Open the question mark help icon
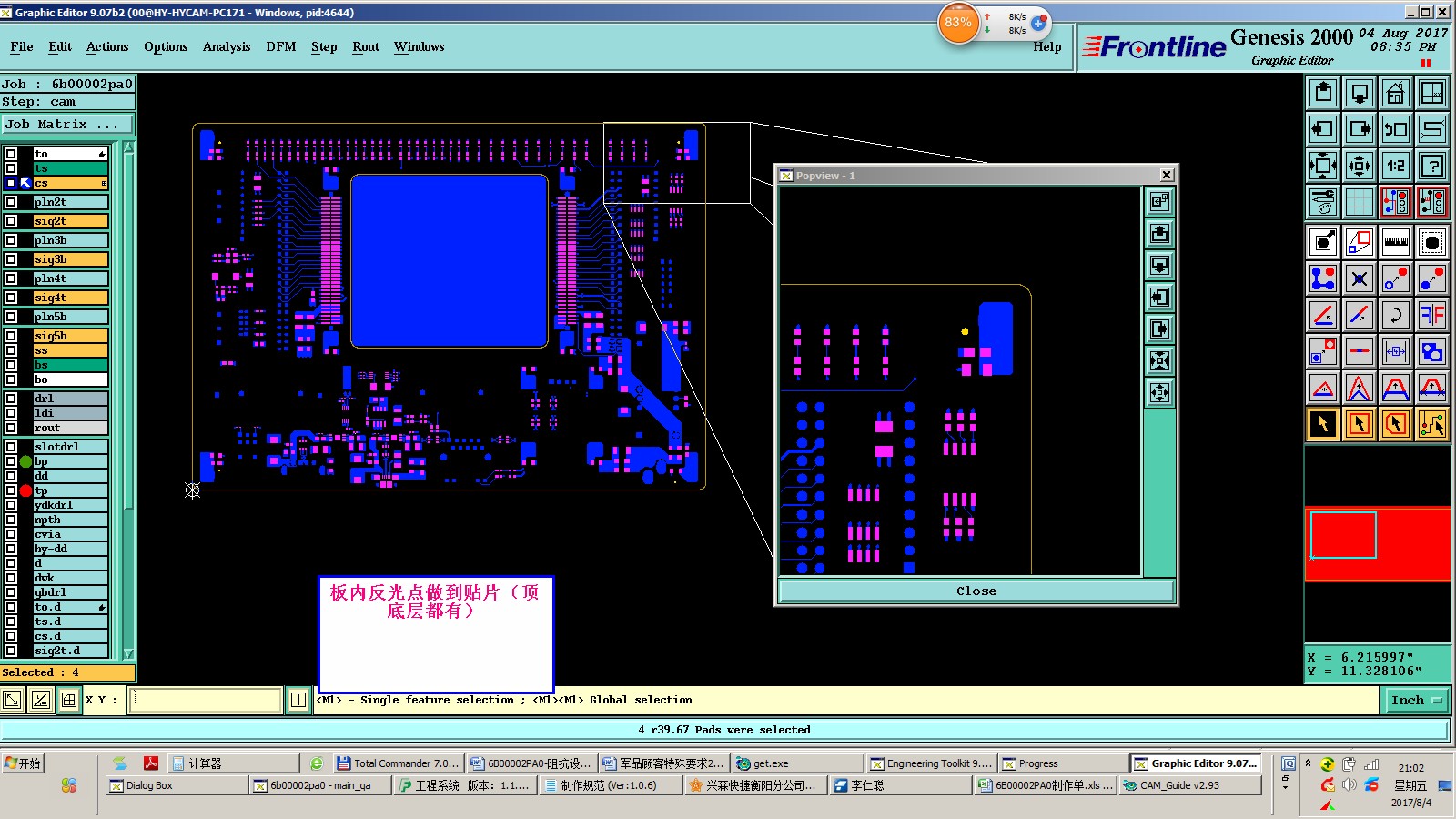1456x819 pixels. pos(1432,166)
